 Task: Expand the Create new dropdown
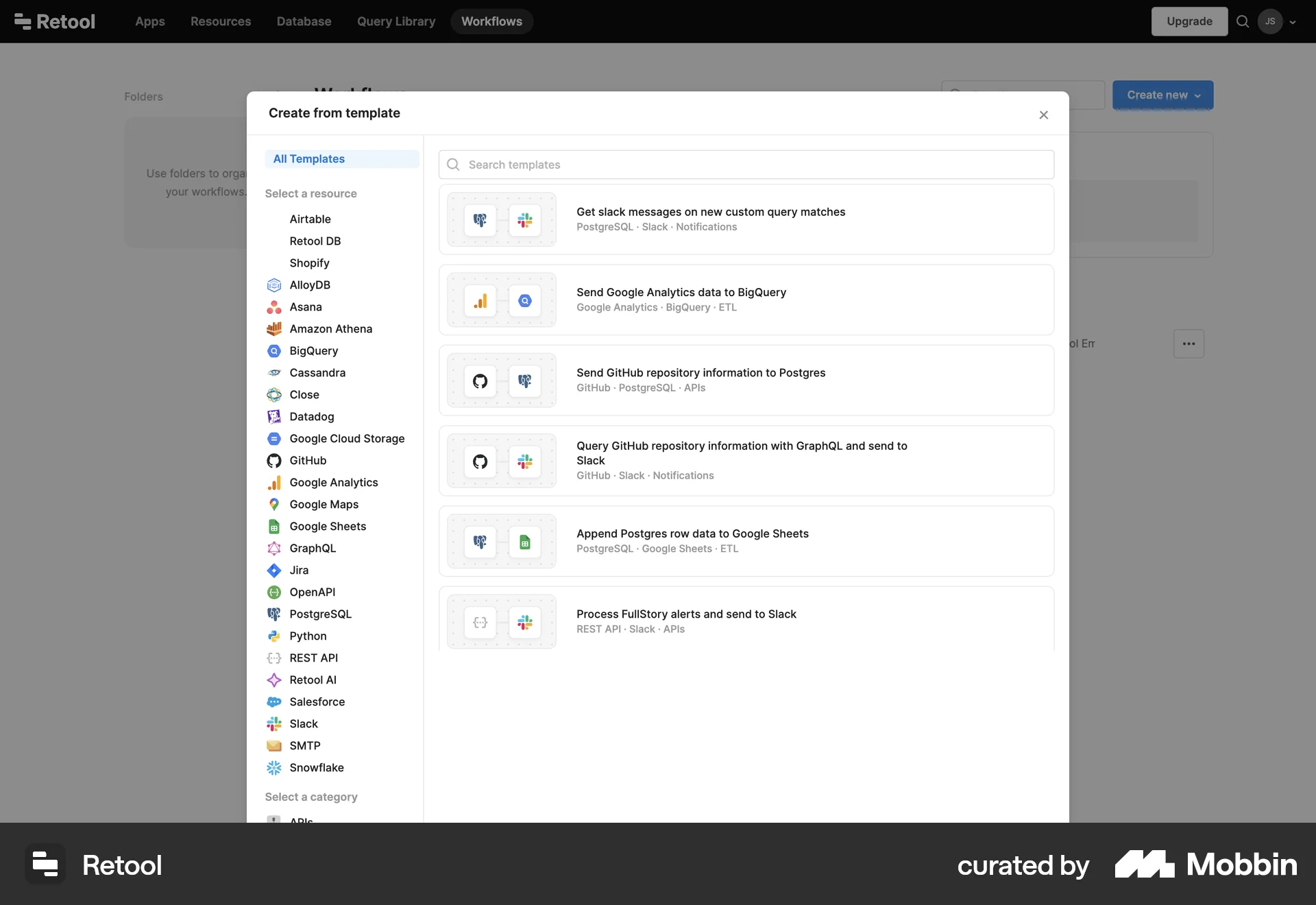[1163, 95]
